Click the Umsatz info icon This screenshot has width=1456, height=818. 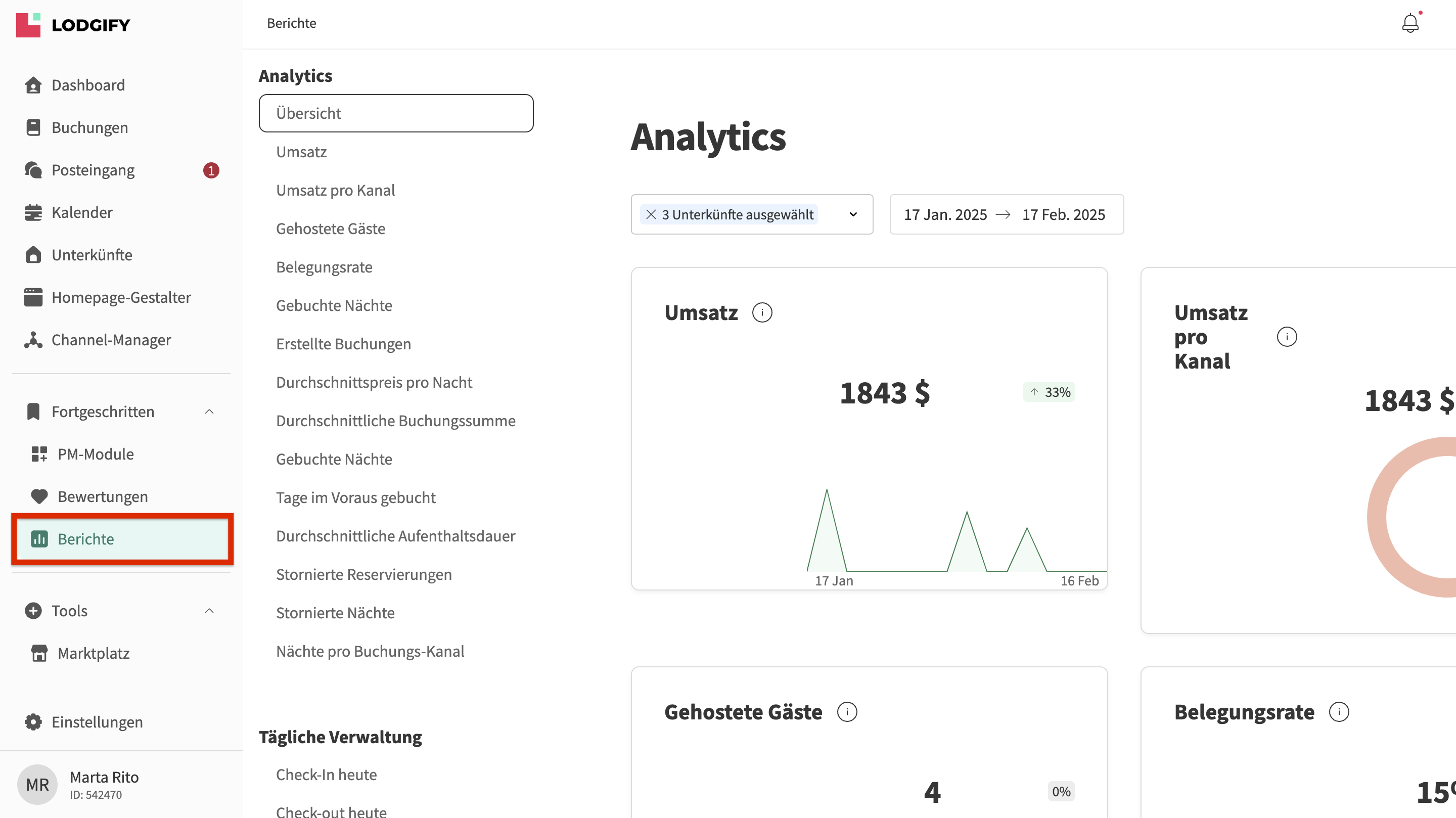(x=762, y=312)
